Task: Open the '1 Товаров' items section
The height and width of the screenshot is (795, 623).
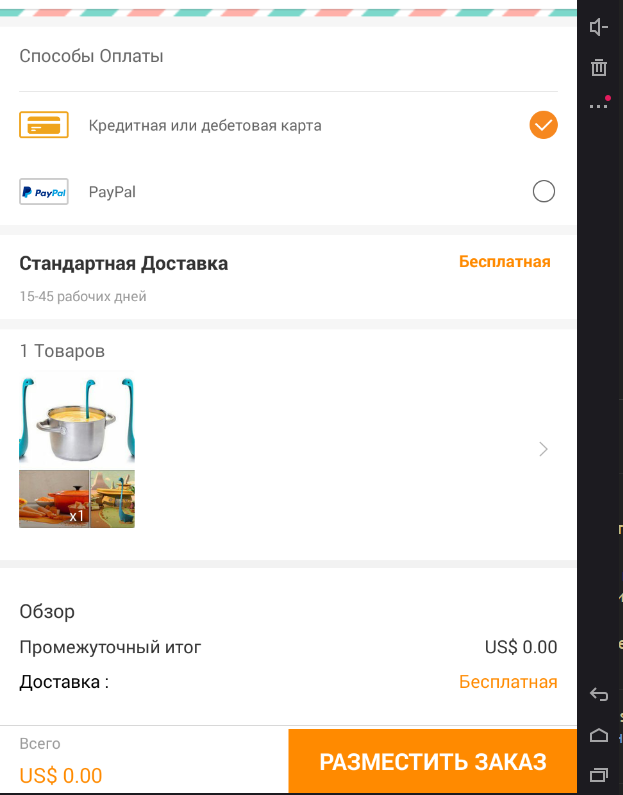Action: pyautogui.click(x=62, y=351)
